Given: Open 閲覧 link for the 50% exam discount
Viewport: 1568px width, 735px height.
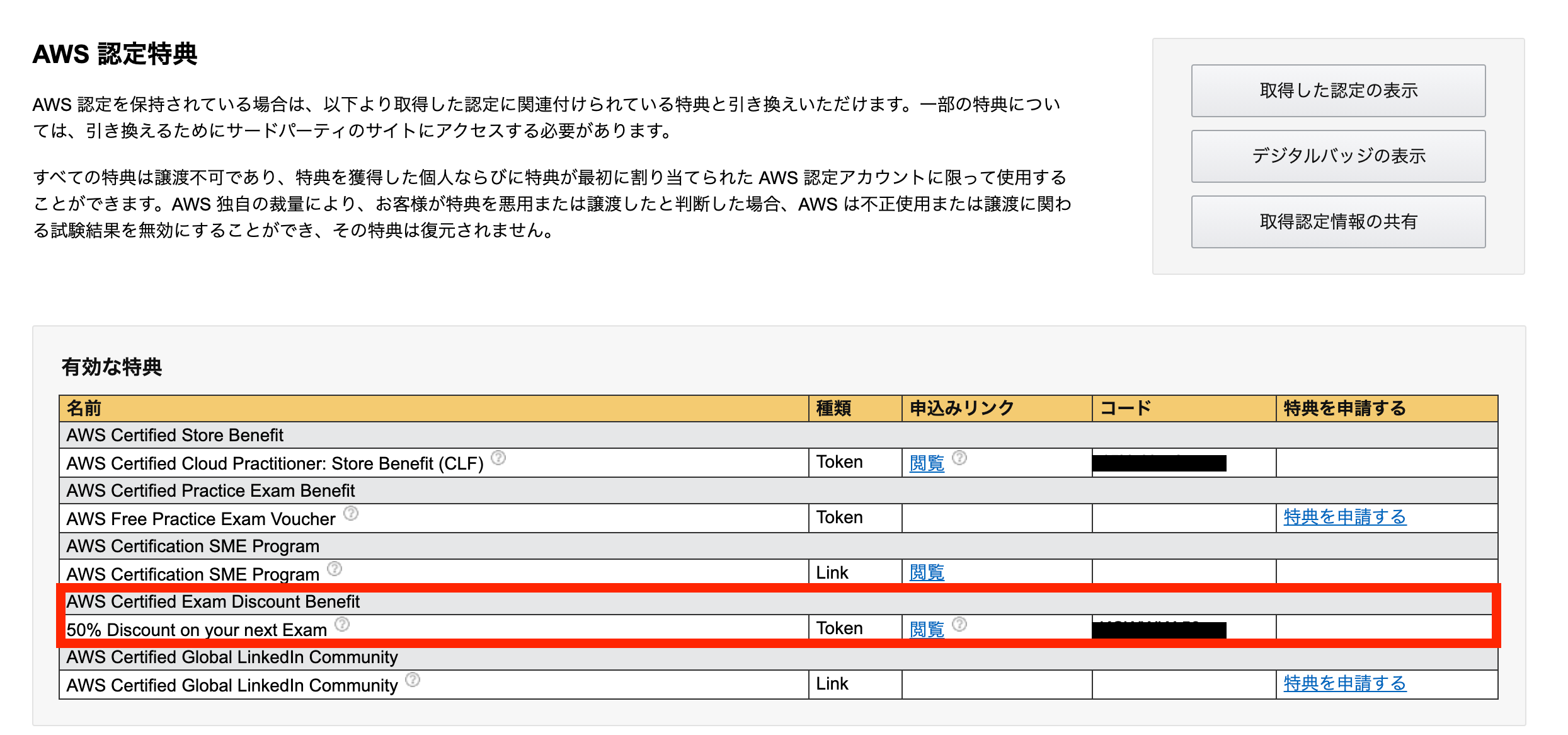Looking at the screenshot, I should point(925,630).
